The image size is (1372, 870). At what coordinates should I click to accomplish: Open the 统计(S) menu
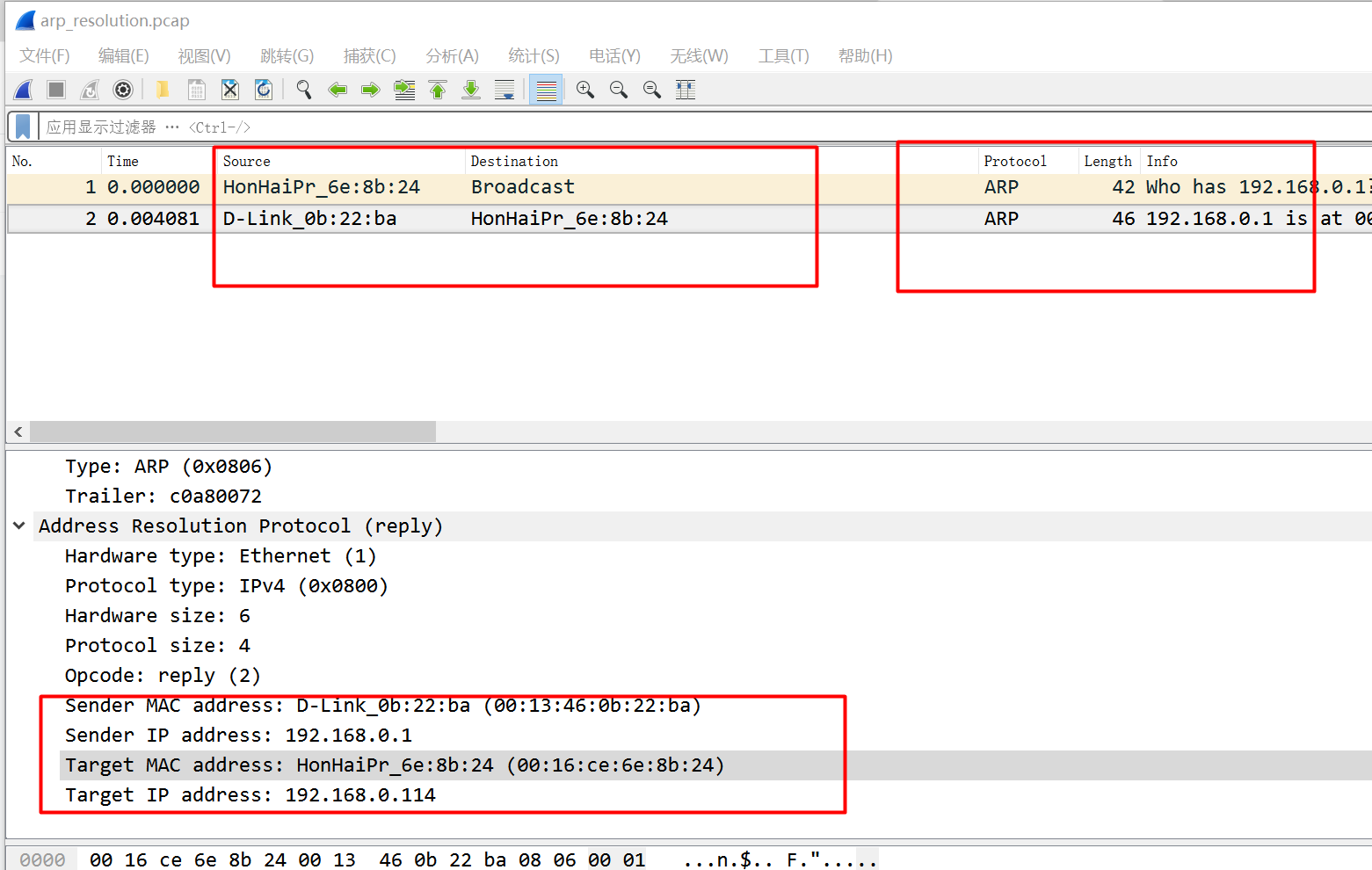point(534,56)
